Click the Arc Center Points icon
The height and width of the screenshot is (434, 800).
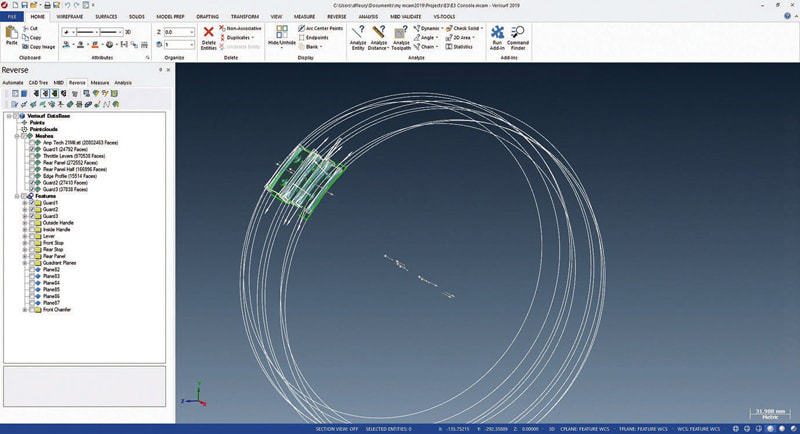click(302, 29)
